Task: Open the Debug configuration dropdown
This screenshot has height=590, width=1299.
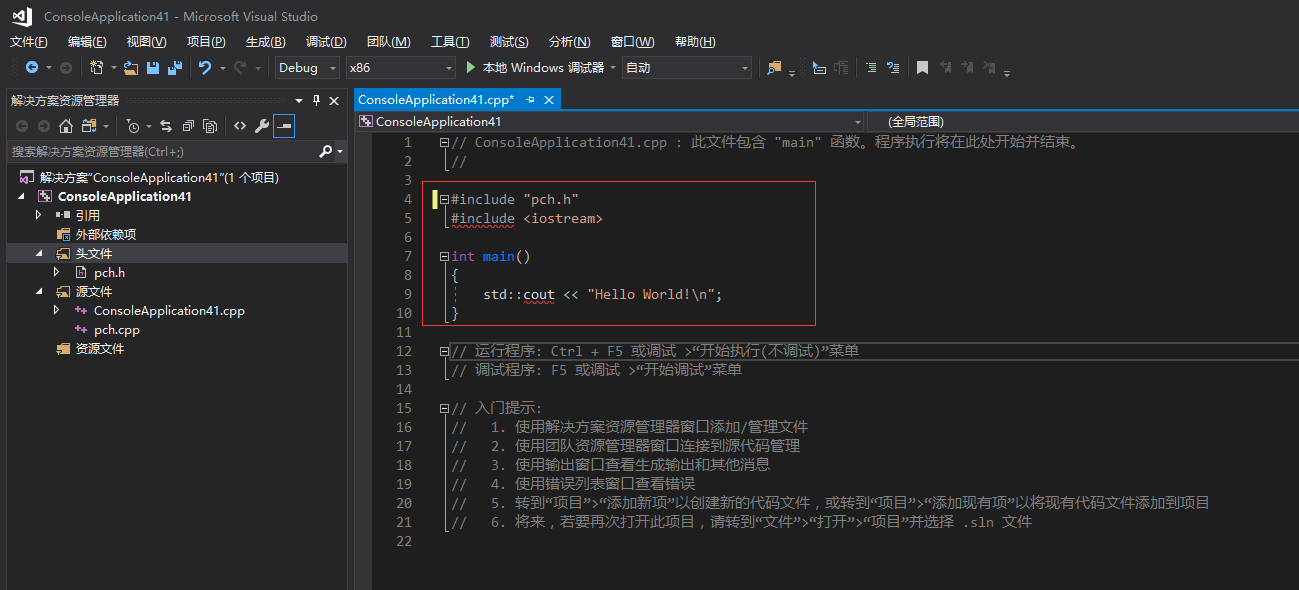Action: point(307,67)
